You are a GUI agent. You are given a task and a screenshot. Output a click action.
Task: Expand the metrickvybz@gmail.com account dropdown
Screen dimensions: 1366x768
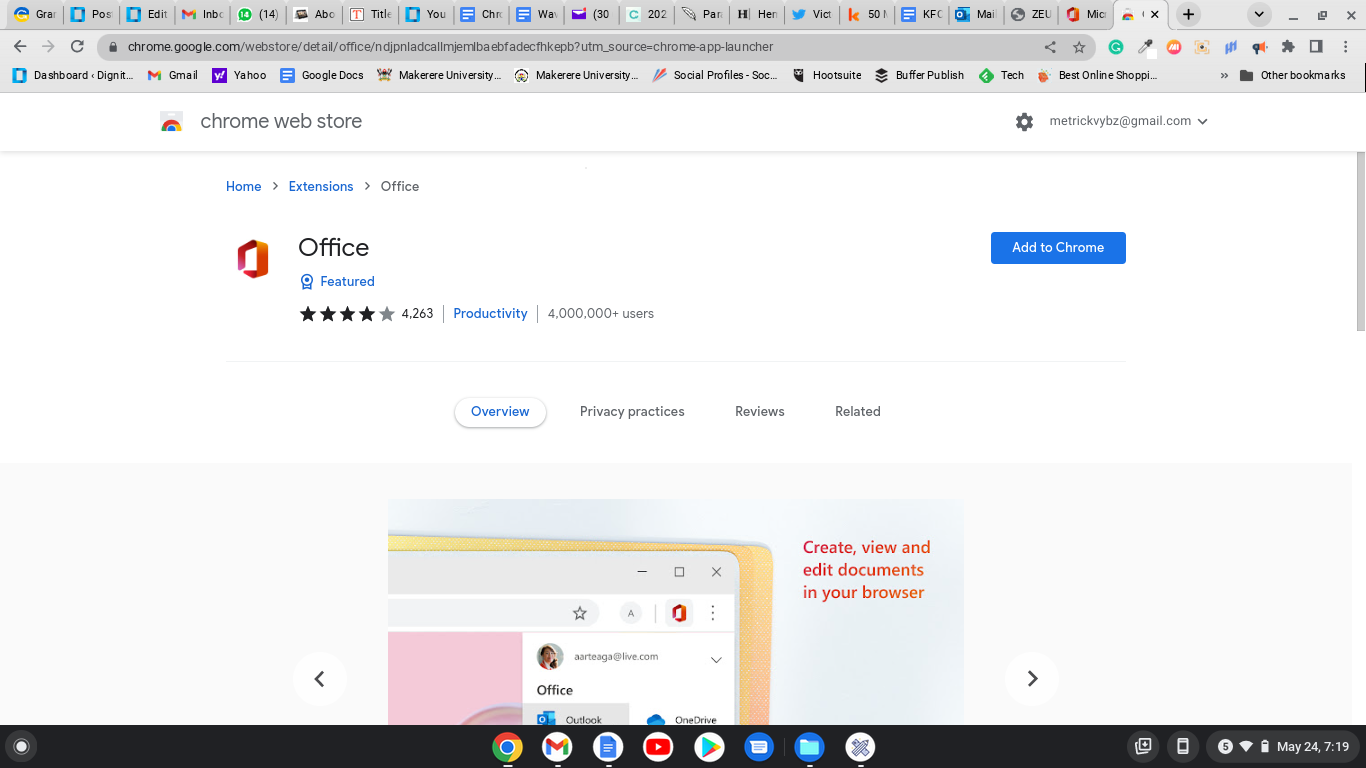(1129, 121)
